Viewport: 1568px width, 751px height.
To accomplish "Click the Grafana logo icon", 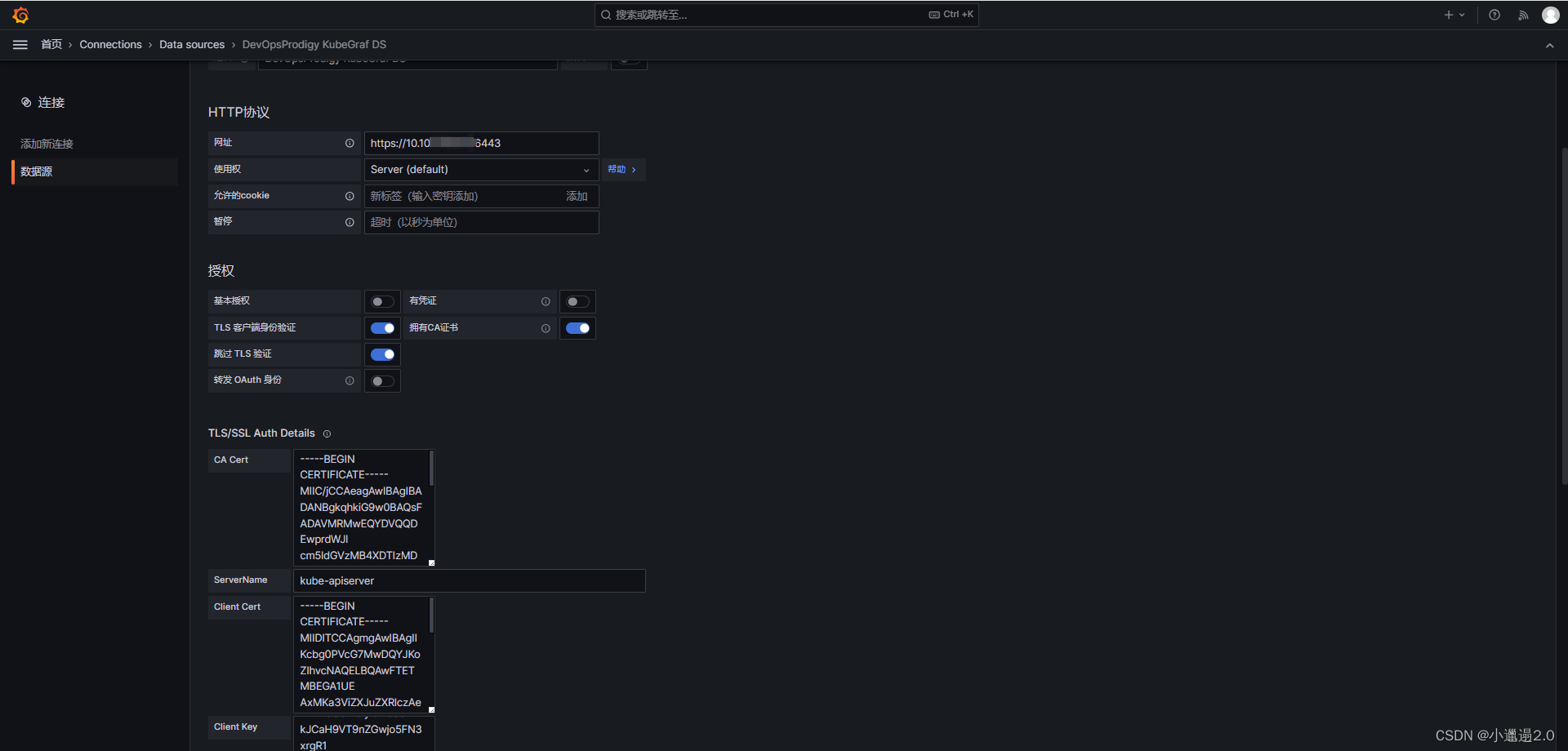I will point(21,15).
